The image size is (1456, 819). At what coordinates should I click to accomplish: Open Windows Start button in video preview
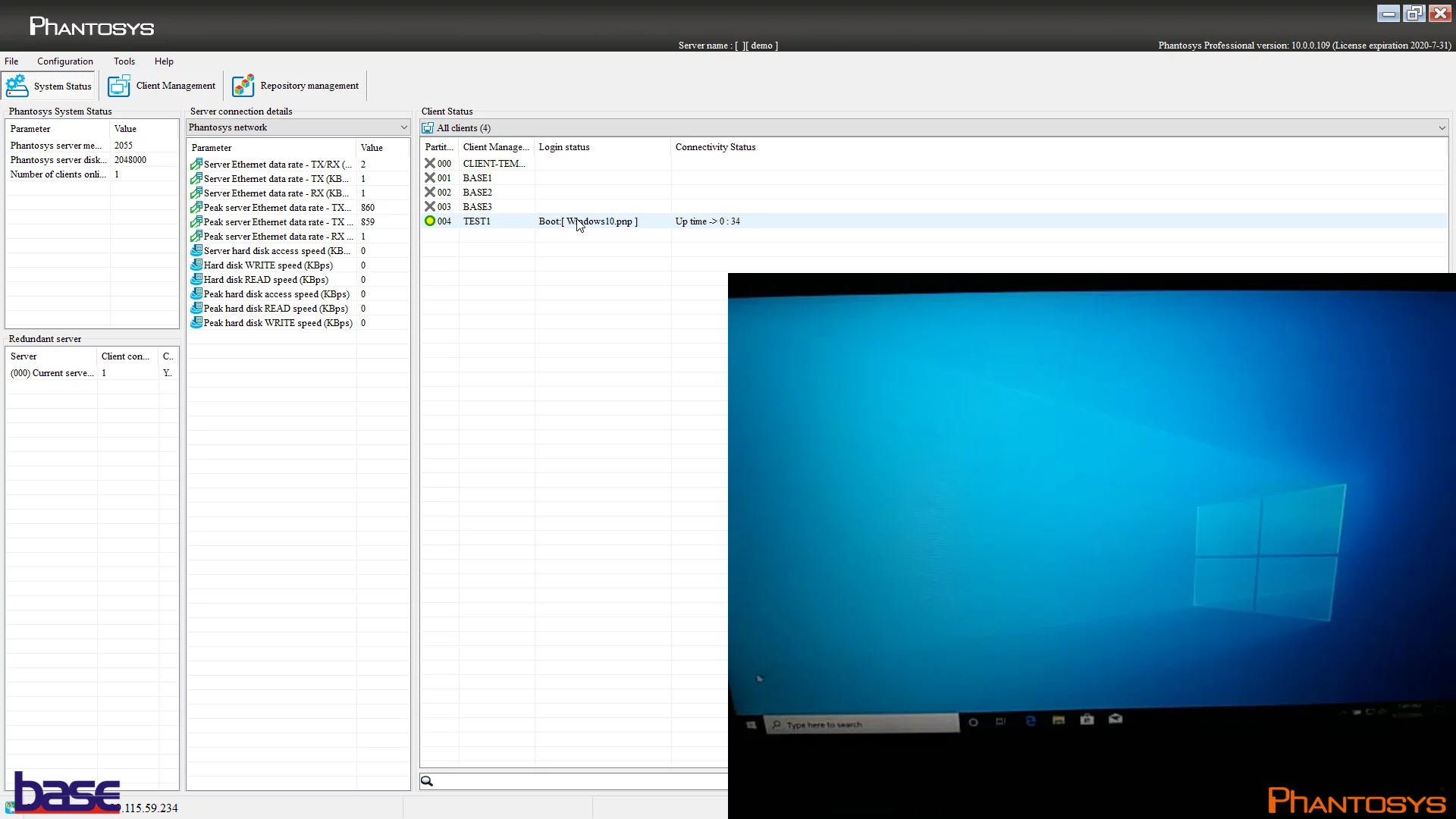tap(751, 725)
